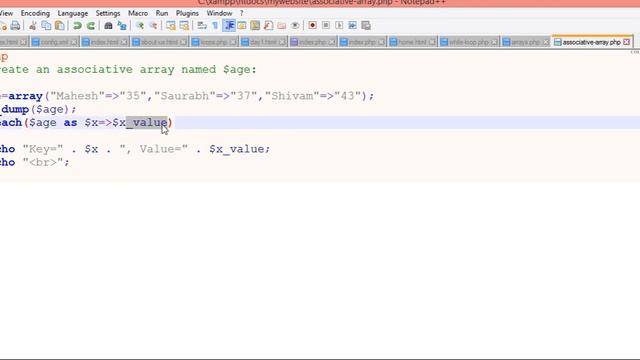The height and width of the screenshot is (360, 640).
Task: Click the Stop recording macro icon
Action: (326, 26)
